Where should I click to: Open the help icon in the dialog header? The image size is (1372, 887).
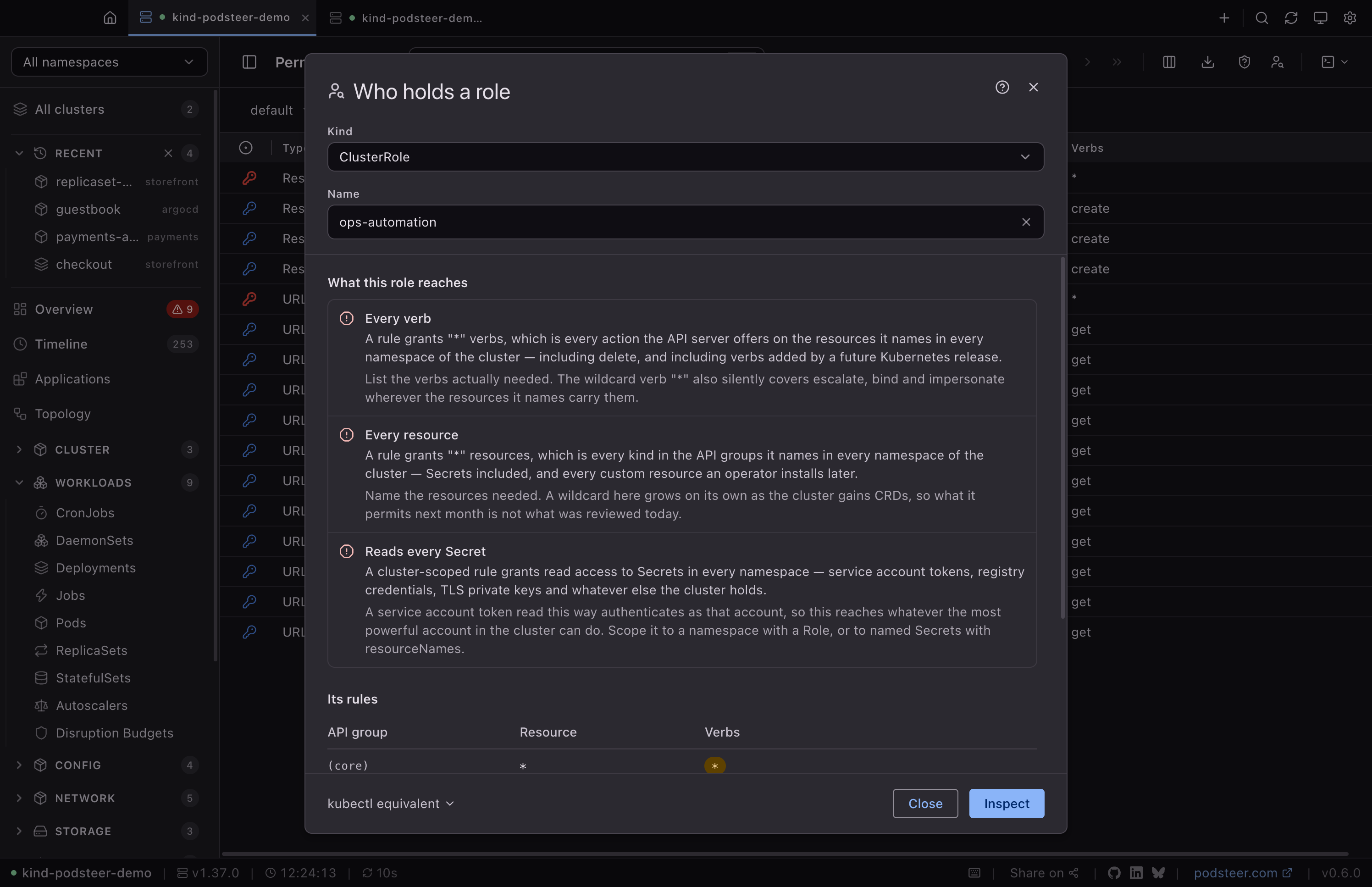coord(1002,87)
